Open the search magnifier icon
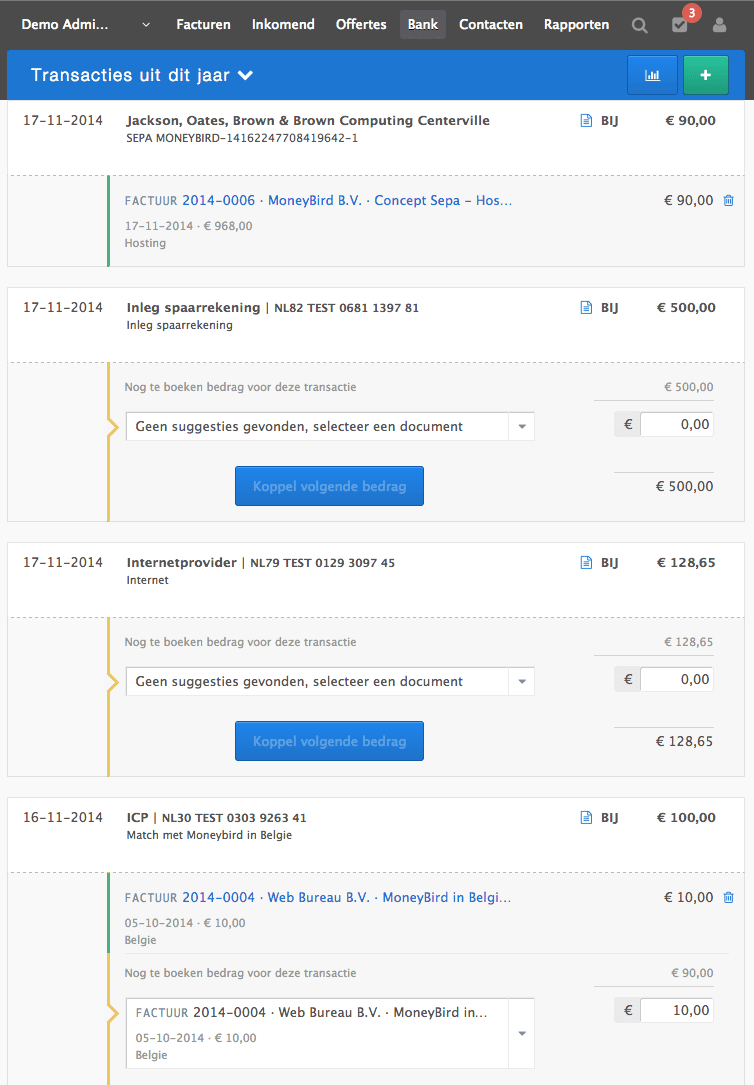The width and height of the screenshot is (754, 1085). 640,25
